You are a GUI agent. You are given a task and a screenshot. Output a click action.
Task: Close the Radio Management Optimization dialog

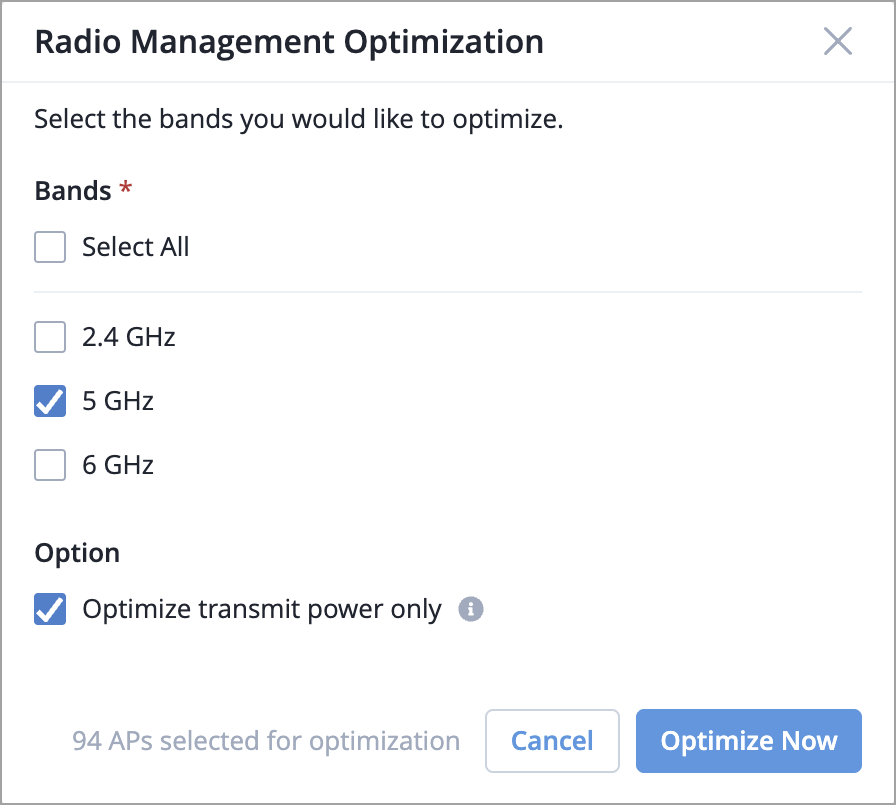click(x=837, y=42)
